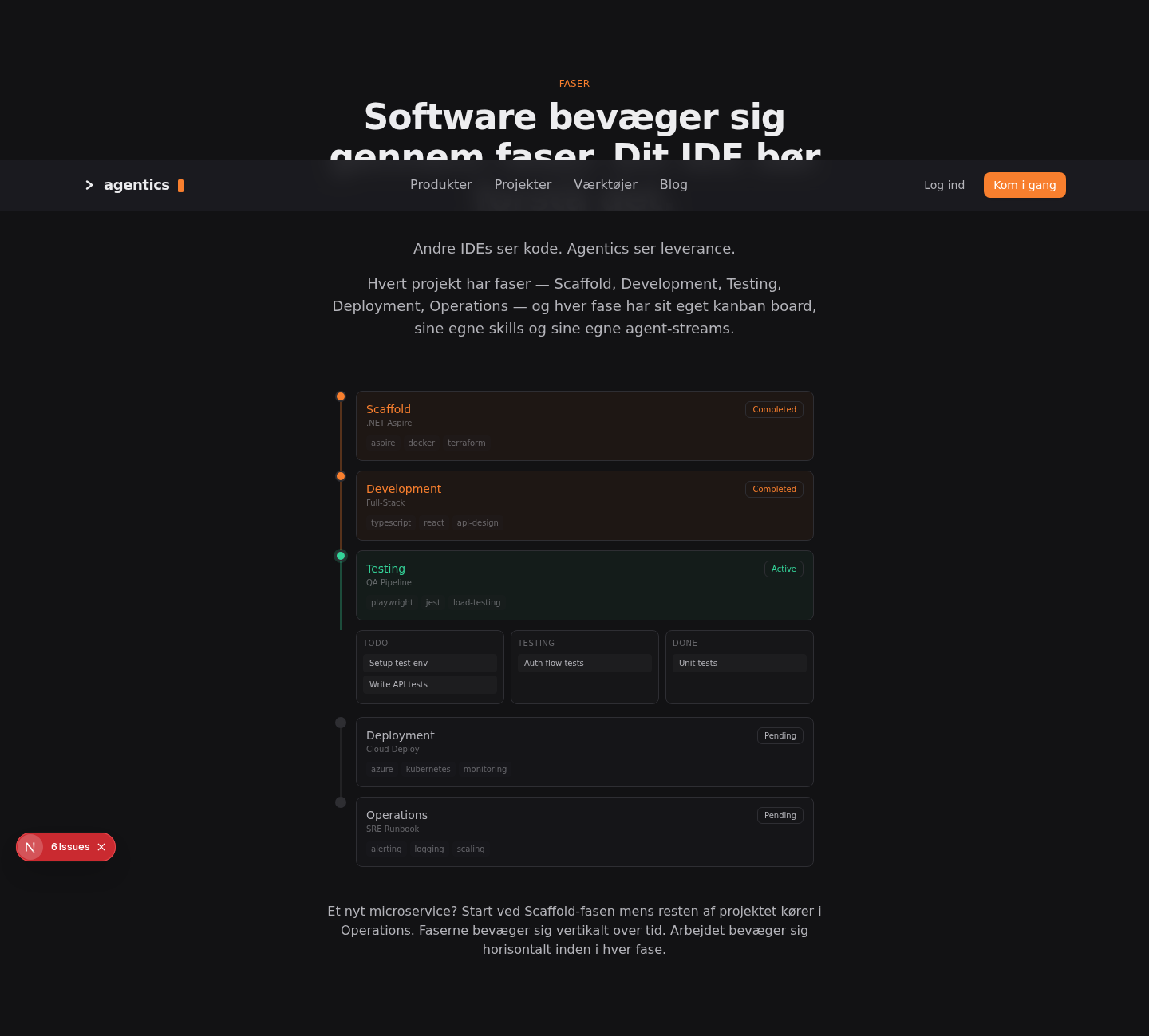Screen dimensions: 1149x1036
Task: Expand the Development phase card
Action: coord(585,506)
